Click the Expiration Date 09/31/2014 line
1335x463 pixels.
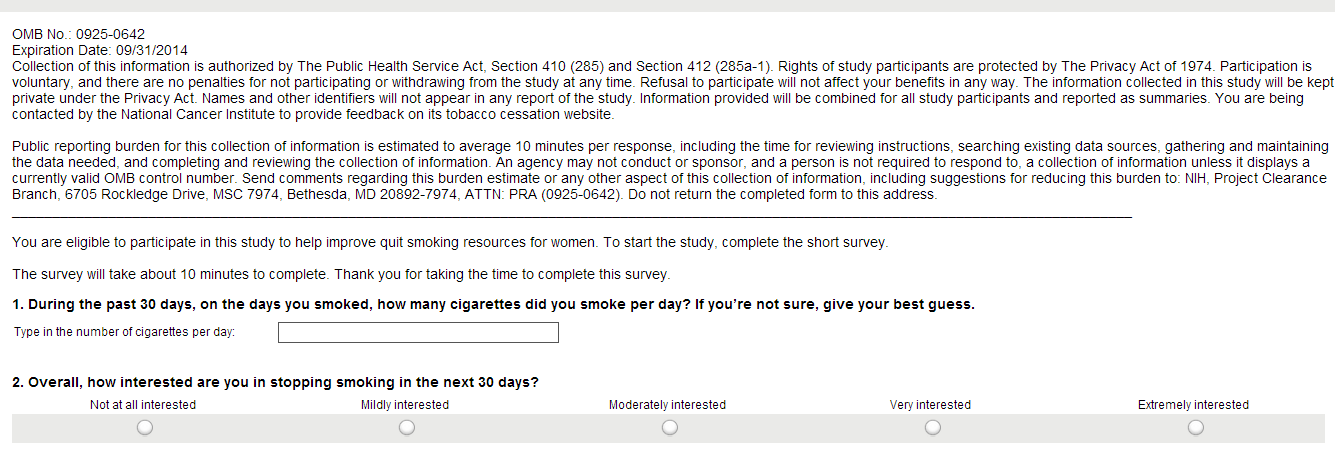pos(99,50)
